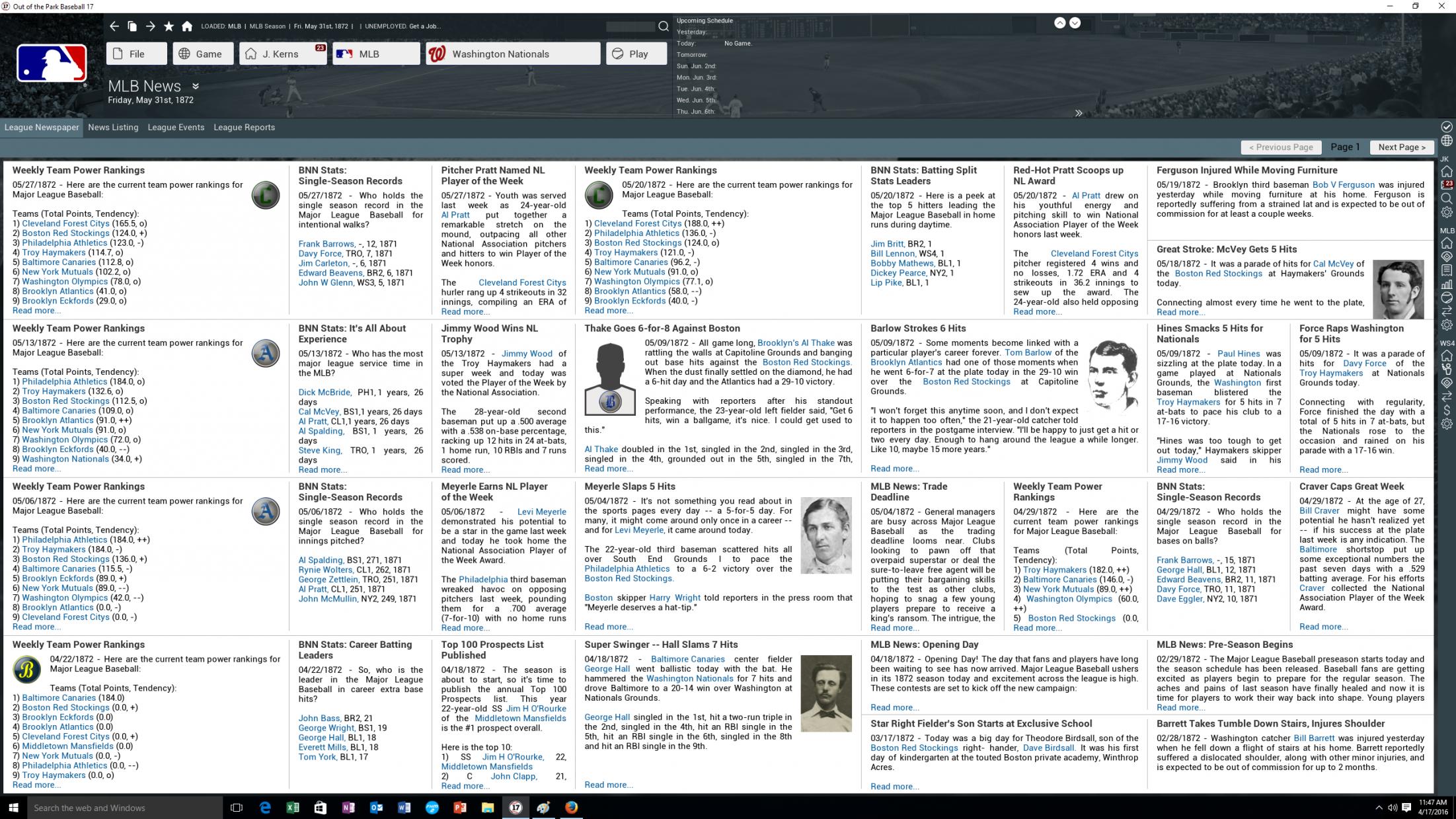Go to the home screen icon
This screenshot has height=819, width=1456.
pos(187,26)
